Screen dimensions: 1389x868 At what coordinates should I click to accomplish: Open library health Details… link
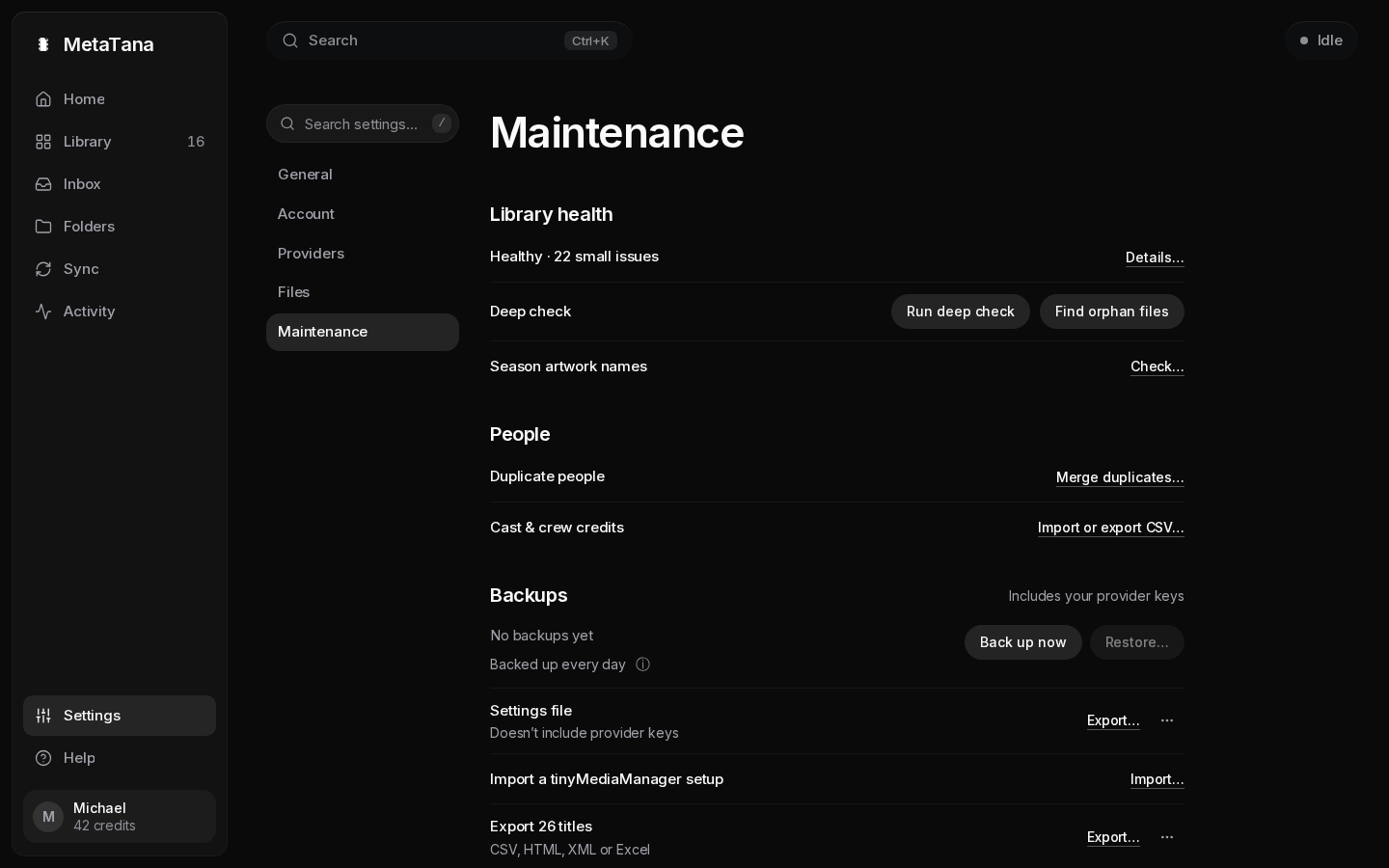pyautogui.click(x=1155, y=258)
